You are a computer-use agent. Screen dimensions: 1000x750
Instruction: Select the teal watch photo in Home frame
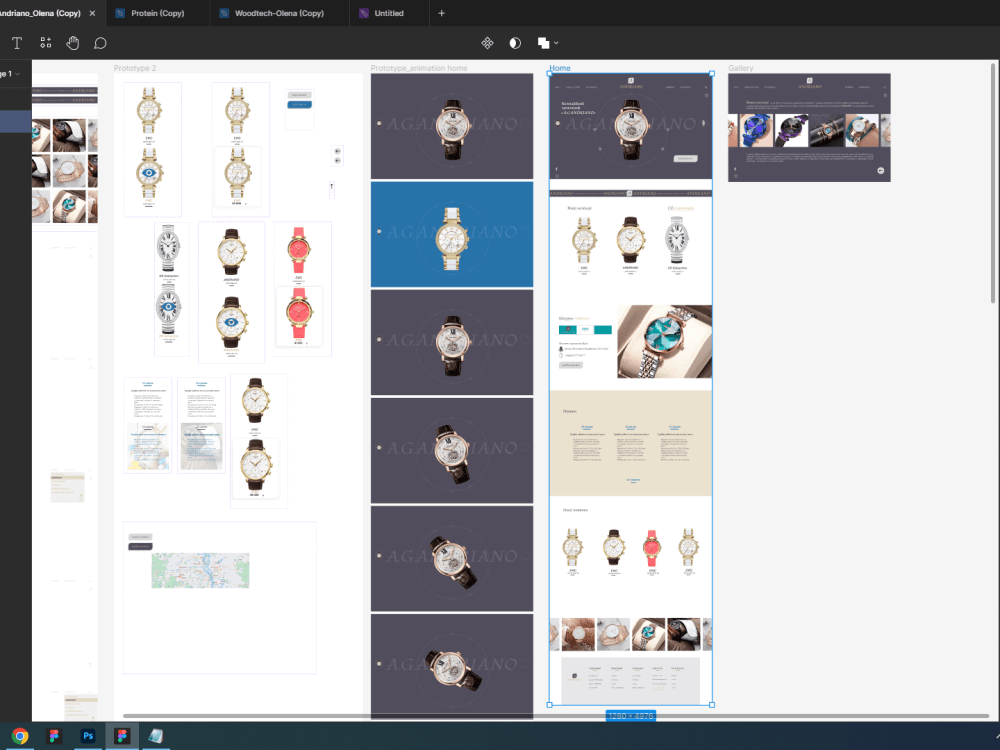click(x=665, y=341)
